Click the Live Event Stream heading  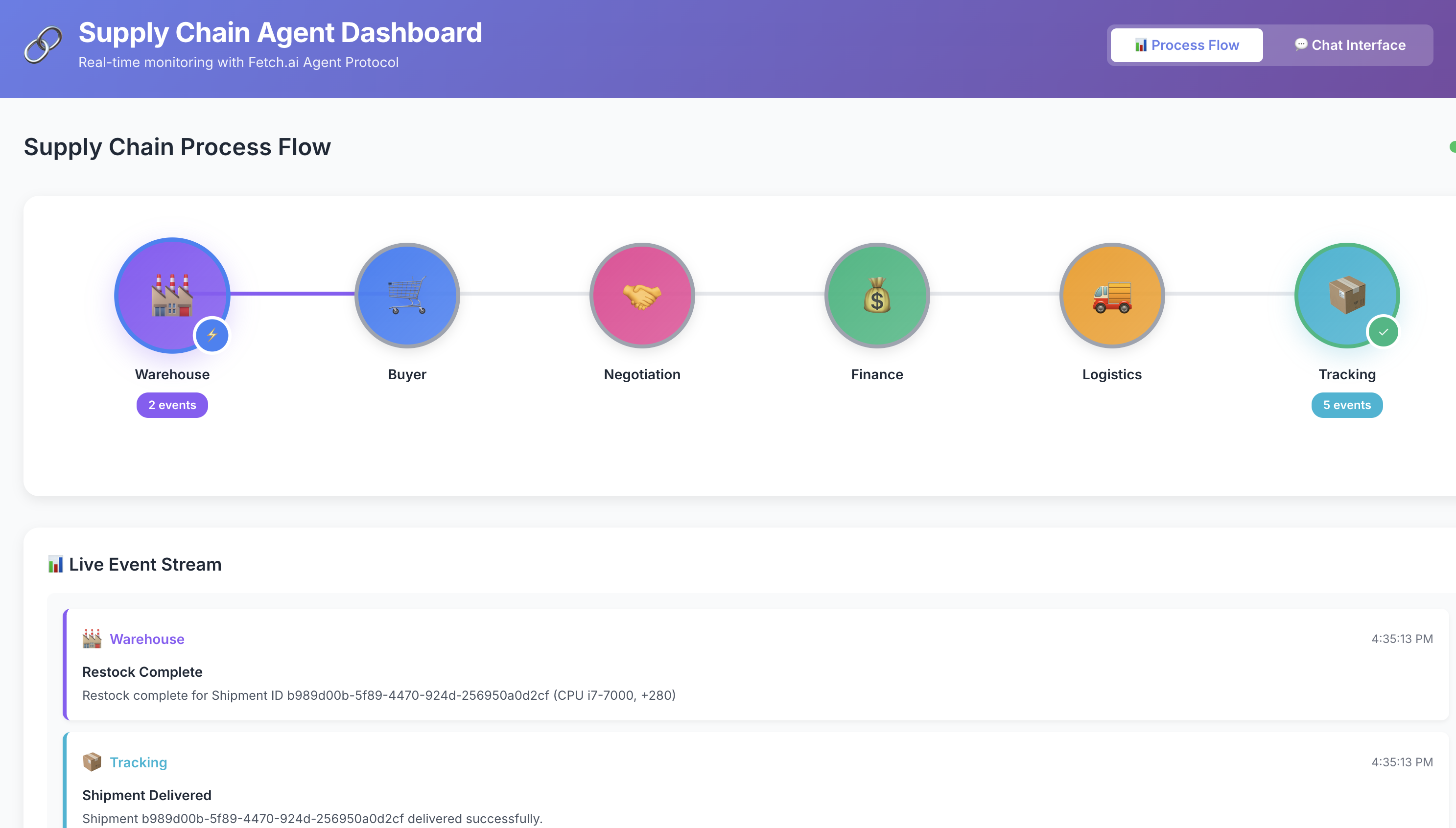pyautogui.click(x=144, y=564)
